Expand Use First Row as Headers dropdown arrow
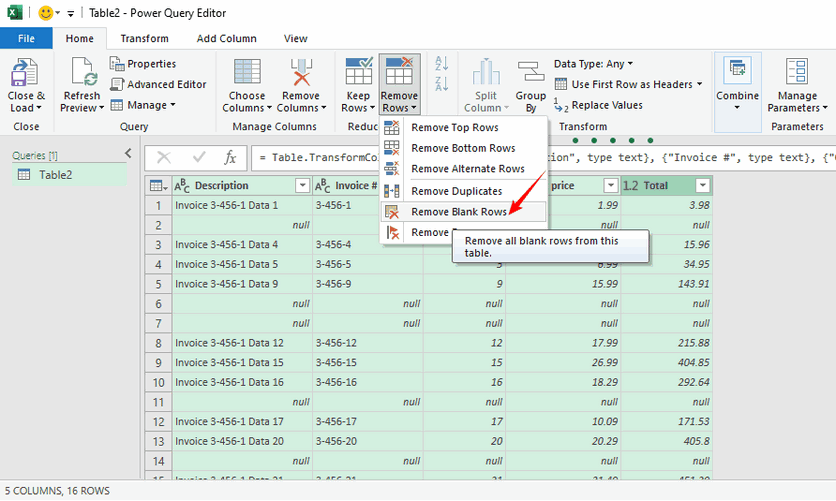 click(x=700, y=84)
